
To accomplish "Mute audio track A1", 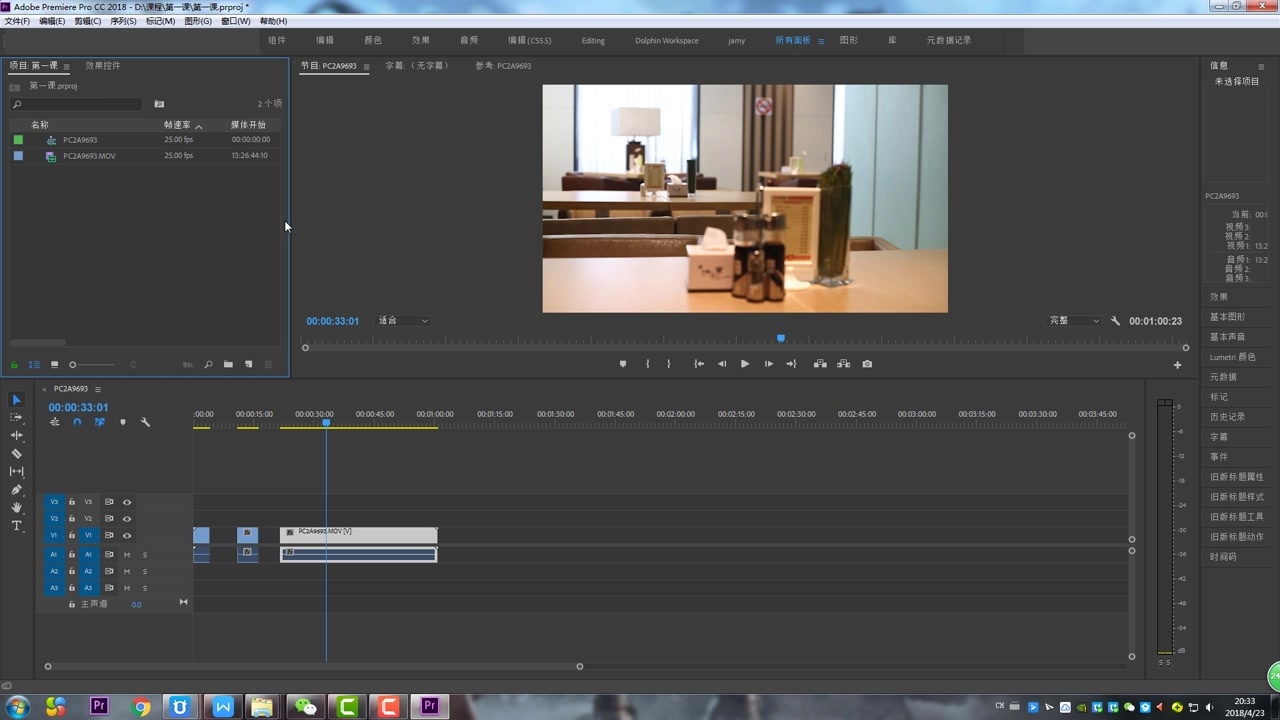I will coord(127,555).
